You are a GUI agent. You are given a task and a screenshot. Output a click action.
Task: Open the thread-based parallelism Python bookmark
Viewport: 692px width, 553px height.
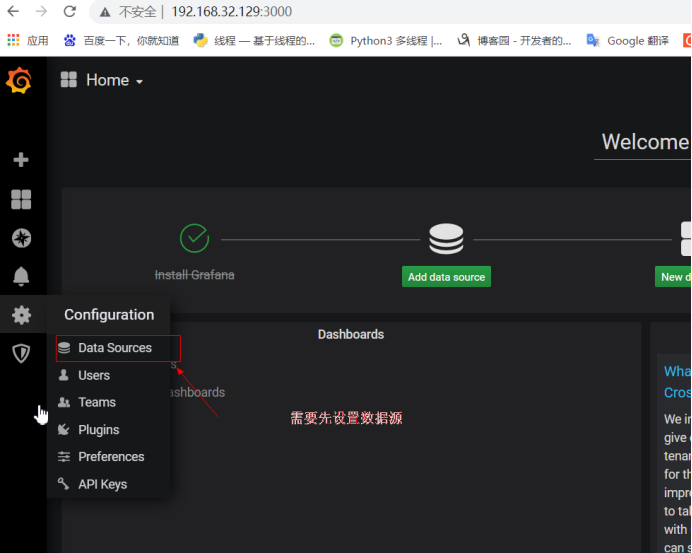(x=254, y=41)
